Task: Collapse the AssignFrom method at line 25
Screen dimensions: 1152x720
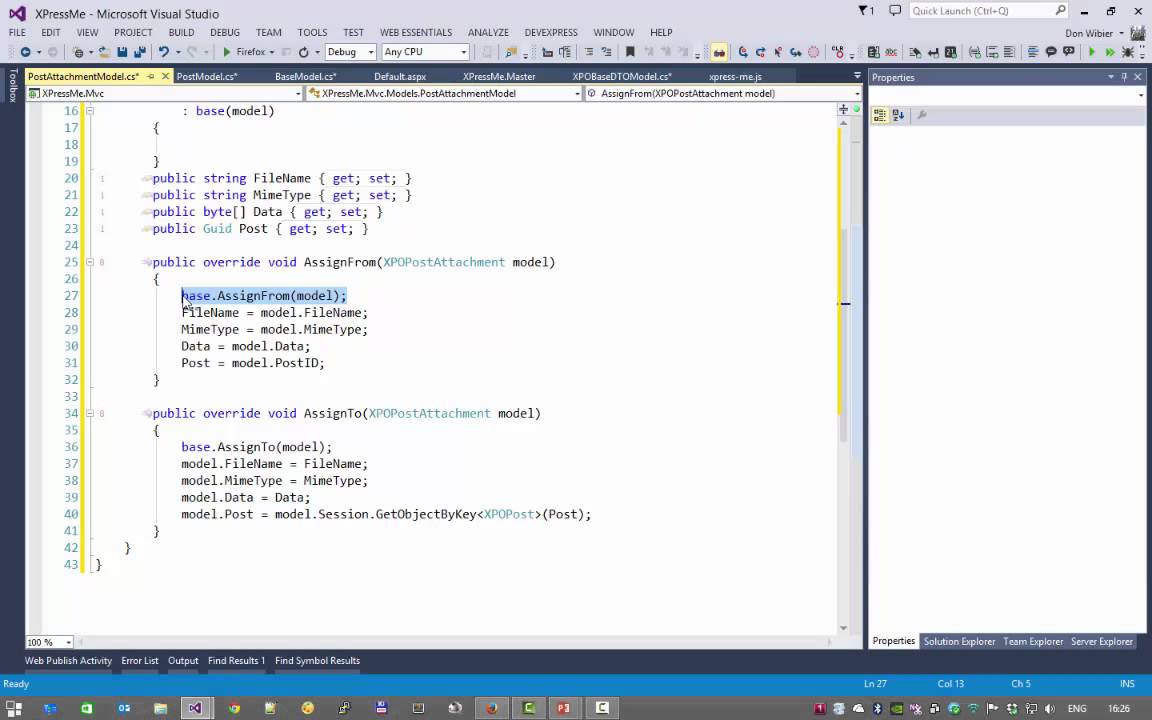Action: coord(90,262)
